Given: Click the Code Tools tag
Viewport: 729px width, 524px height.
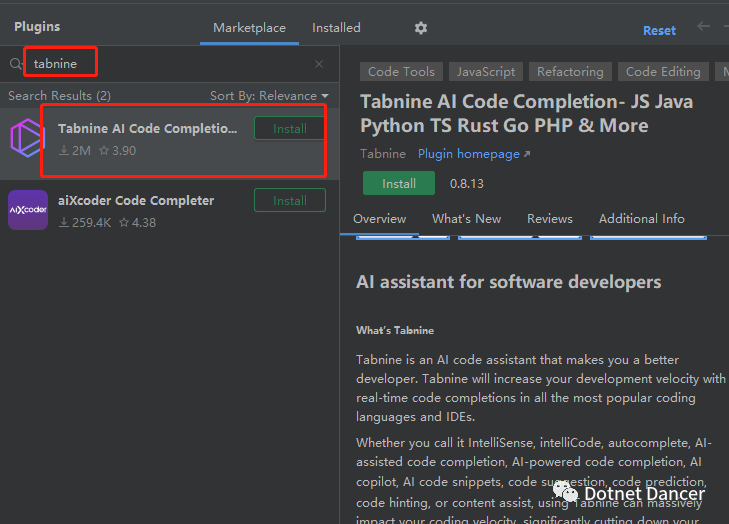Looking at the screenshot, I should tap(401, 72).
